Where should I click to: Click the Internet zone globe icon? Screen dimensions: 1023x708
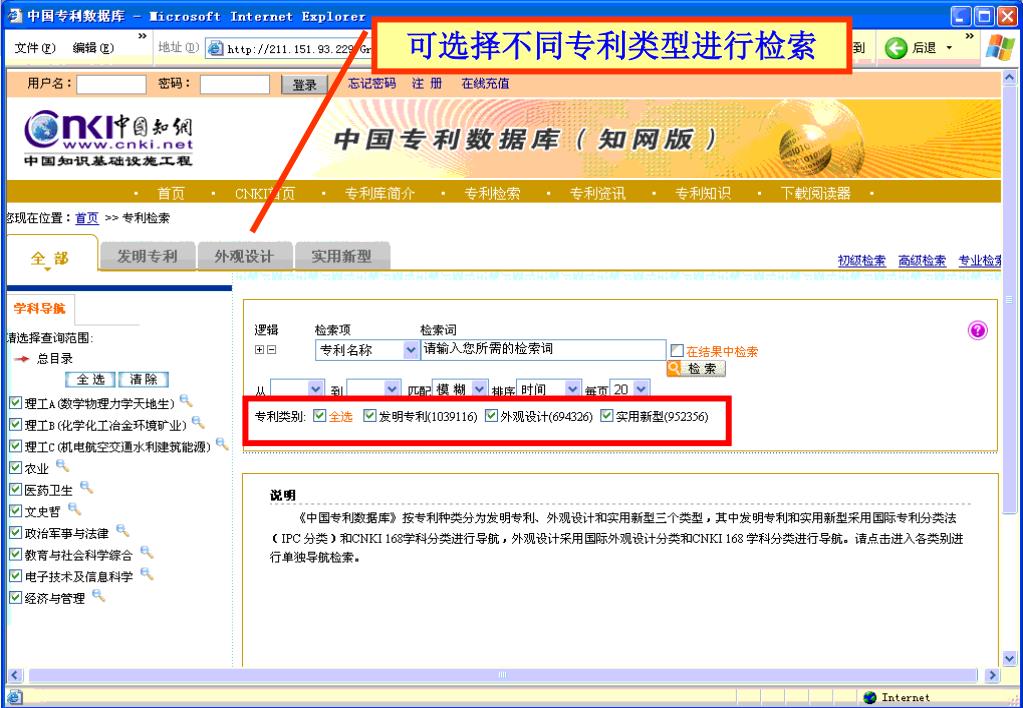pos(869,698)
